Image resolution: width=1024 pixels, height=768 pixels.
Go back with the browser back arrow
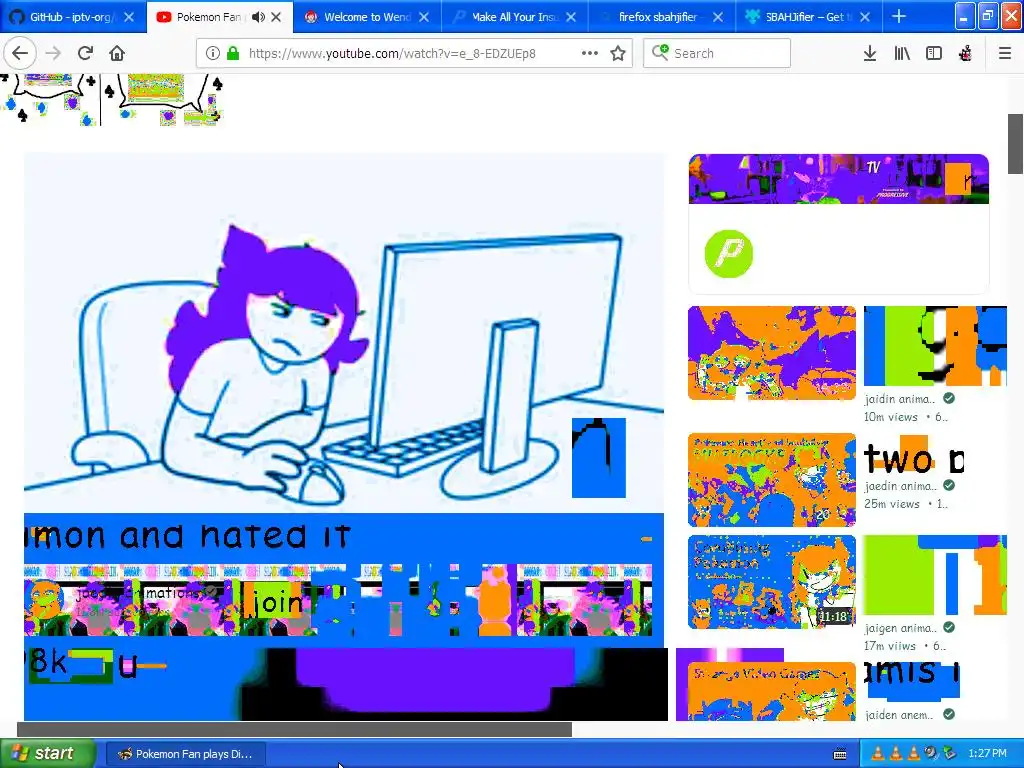click(20, 53)
